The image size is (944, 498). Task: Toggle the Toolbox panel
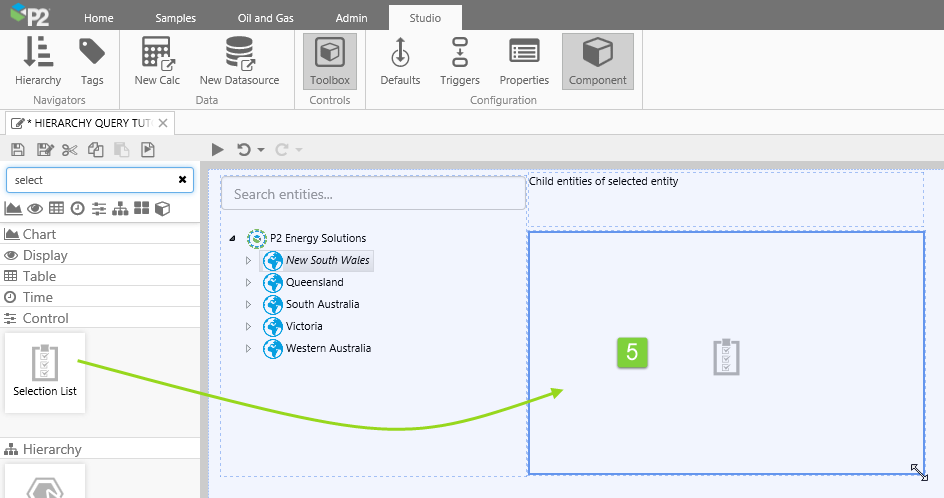pyautogui.click(x=330, y=62)
